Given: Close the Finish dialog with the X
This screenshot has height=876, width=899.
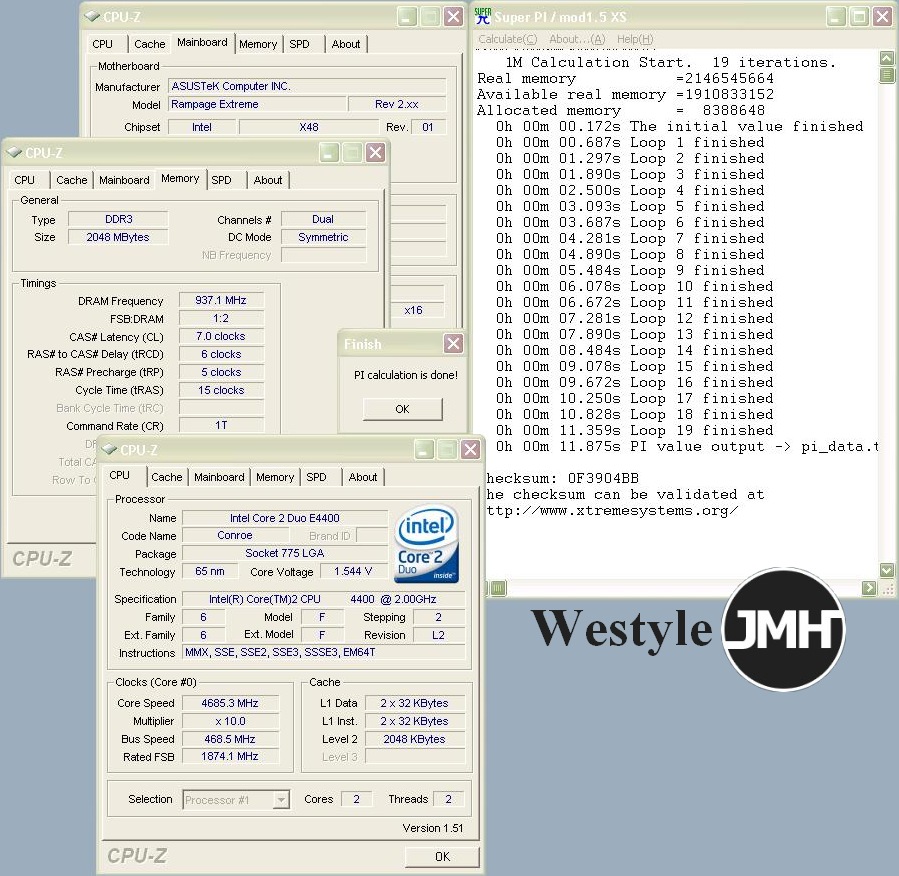Looking at the screenshot, I should [453, 343].
